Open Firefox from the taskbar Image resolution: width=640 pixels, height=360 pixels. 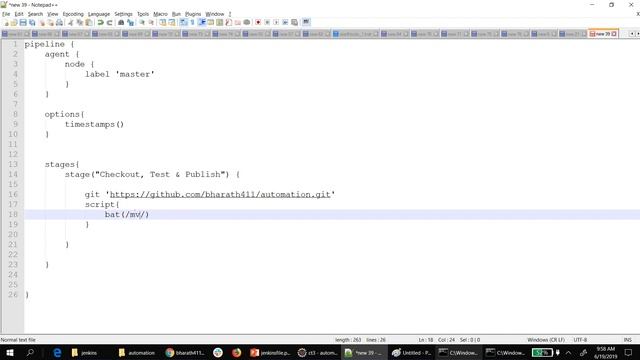pyautogui.click(x=236, y=353)
